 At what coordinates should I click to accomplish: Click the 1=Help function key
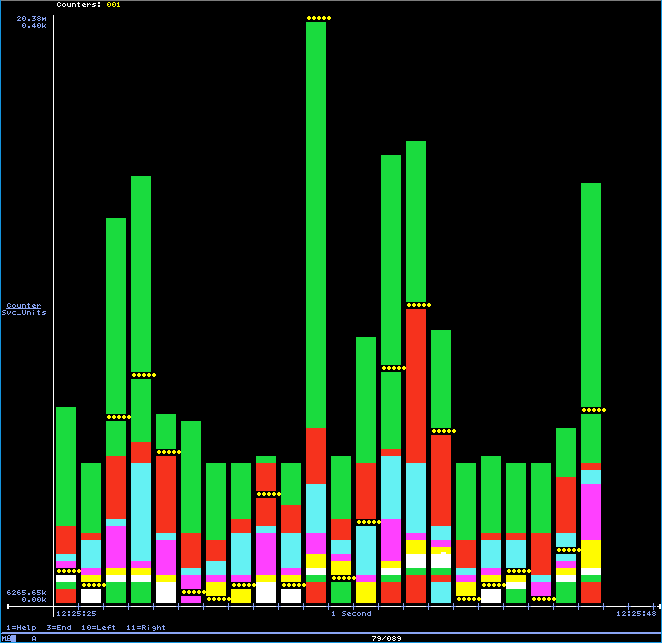pos(18,626)
